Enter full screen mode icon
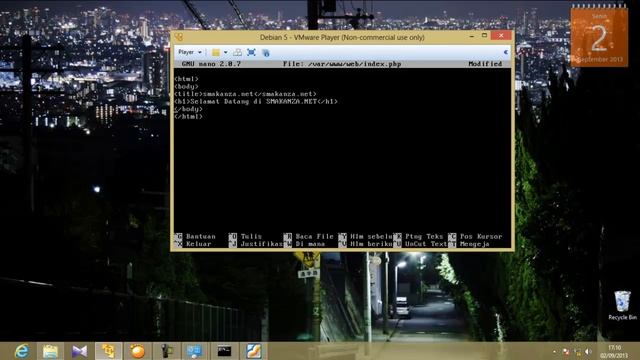Screen dimensions: 640x360 coord(251,52)
